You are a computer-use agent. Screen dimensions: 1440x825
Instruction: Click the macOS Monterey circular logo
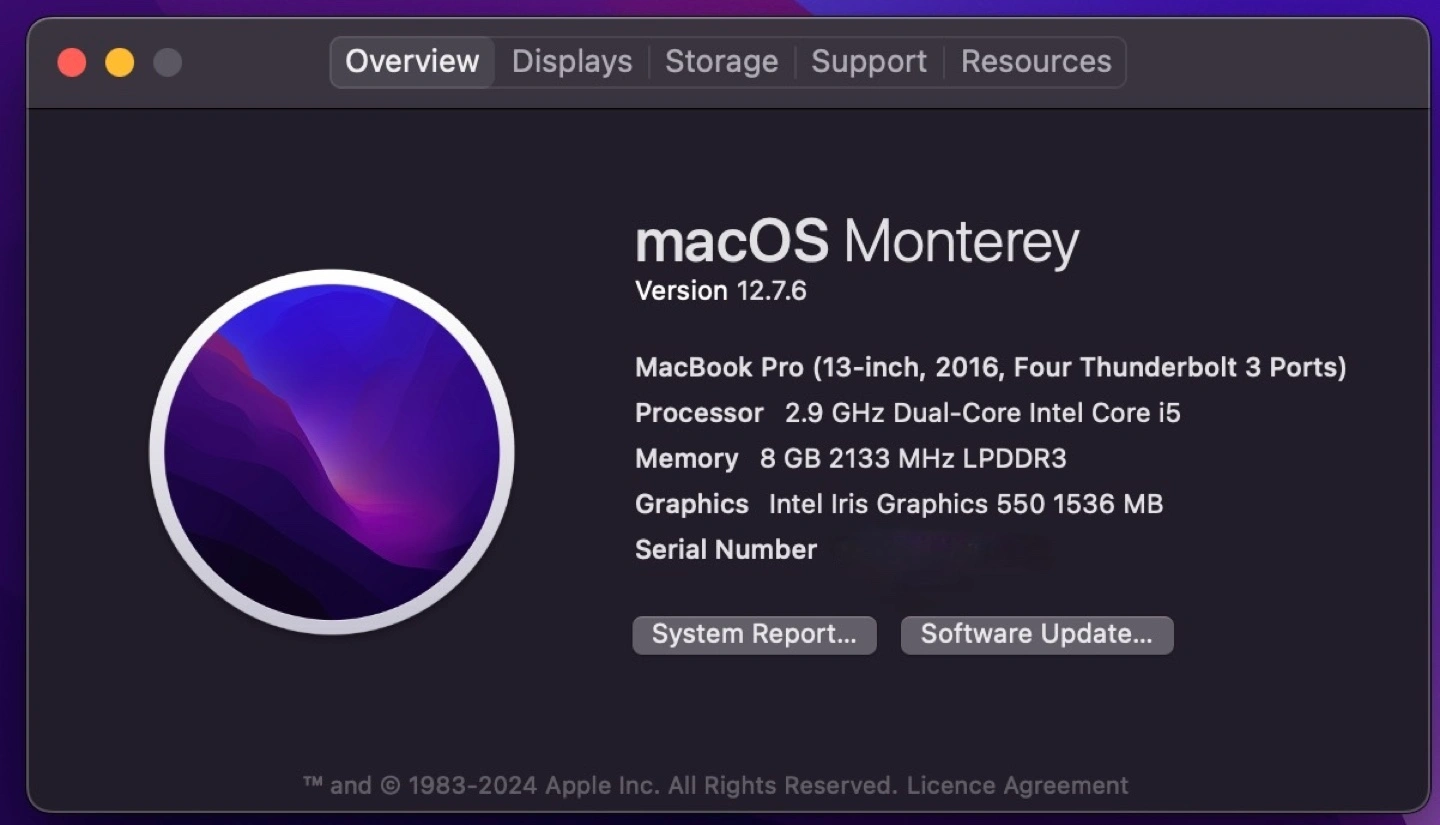click(332, 452)
